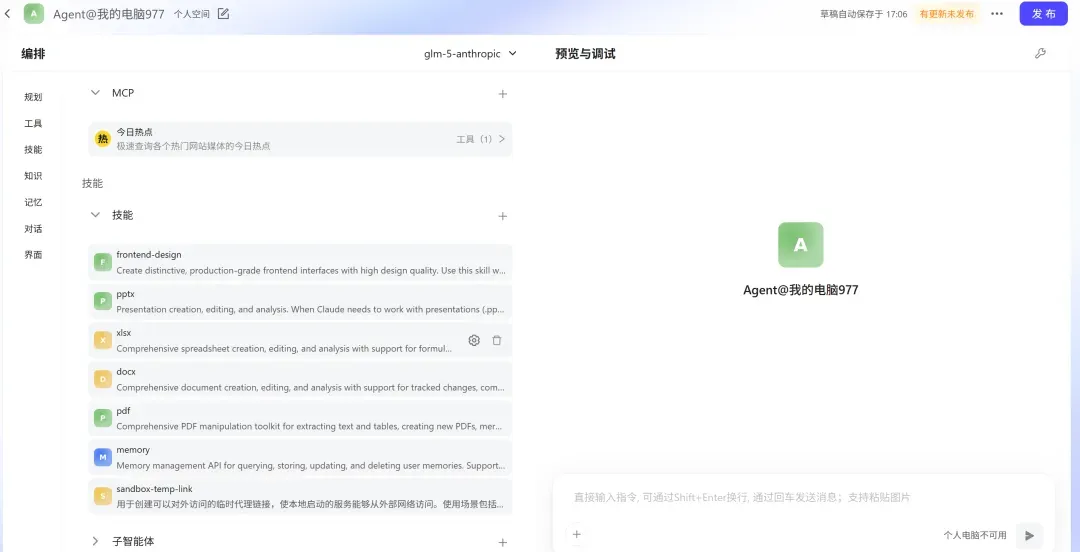Click the 预览与调试 panel title
The image size is (1080, 552).
tap(585, 54)
